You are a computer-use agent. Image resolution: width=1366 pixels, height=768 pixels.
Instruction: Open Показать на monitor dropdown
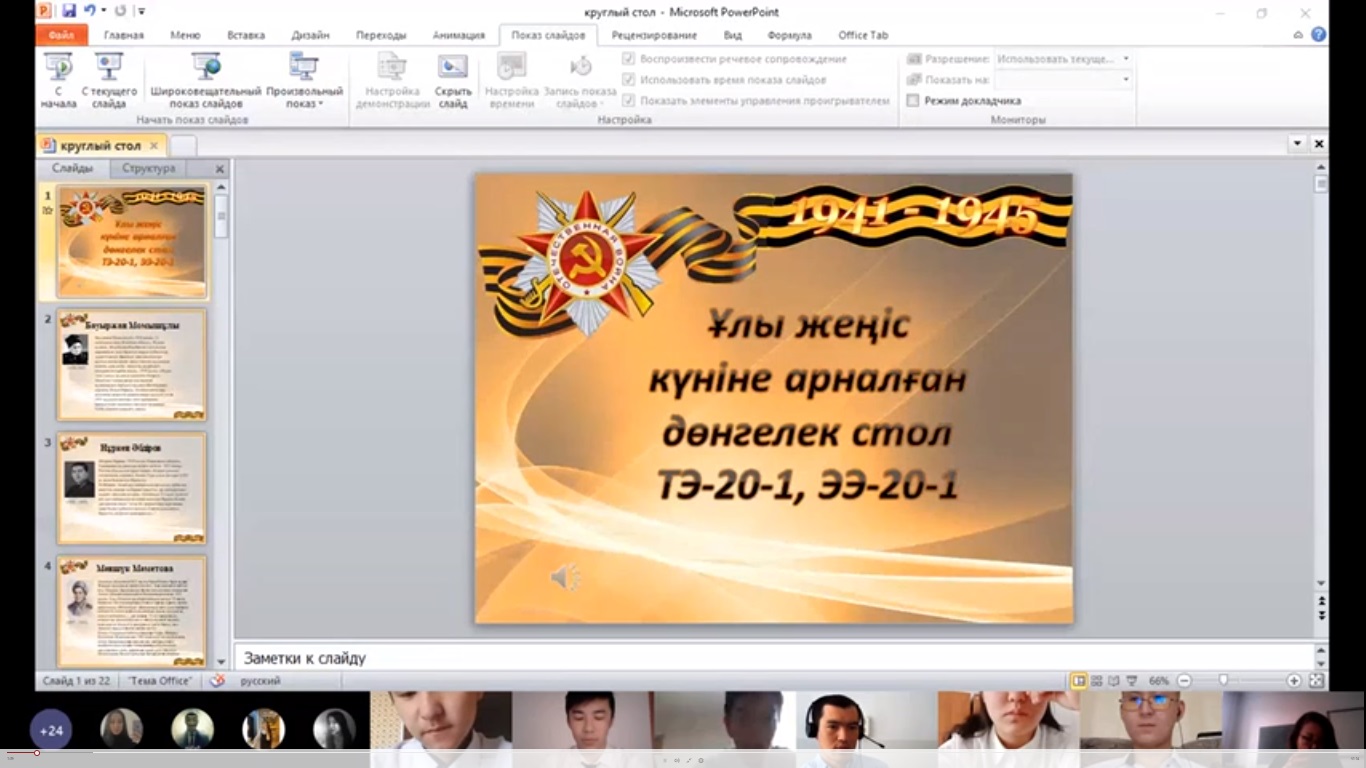[x=1126, y=80]
